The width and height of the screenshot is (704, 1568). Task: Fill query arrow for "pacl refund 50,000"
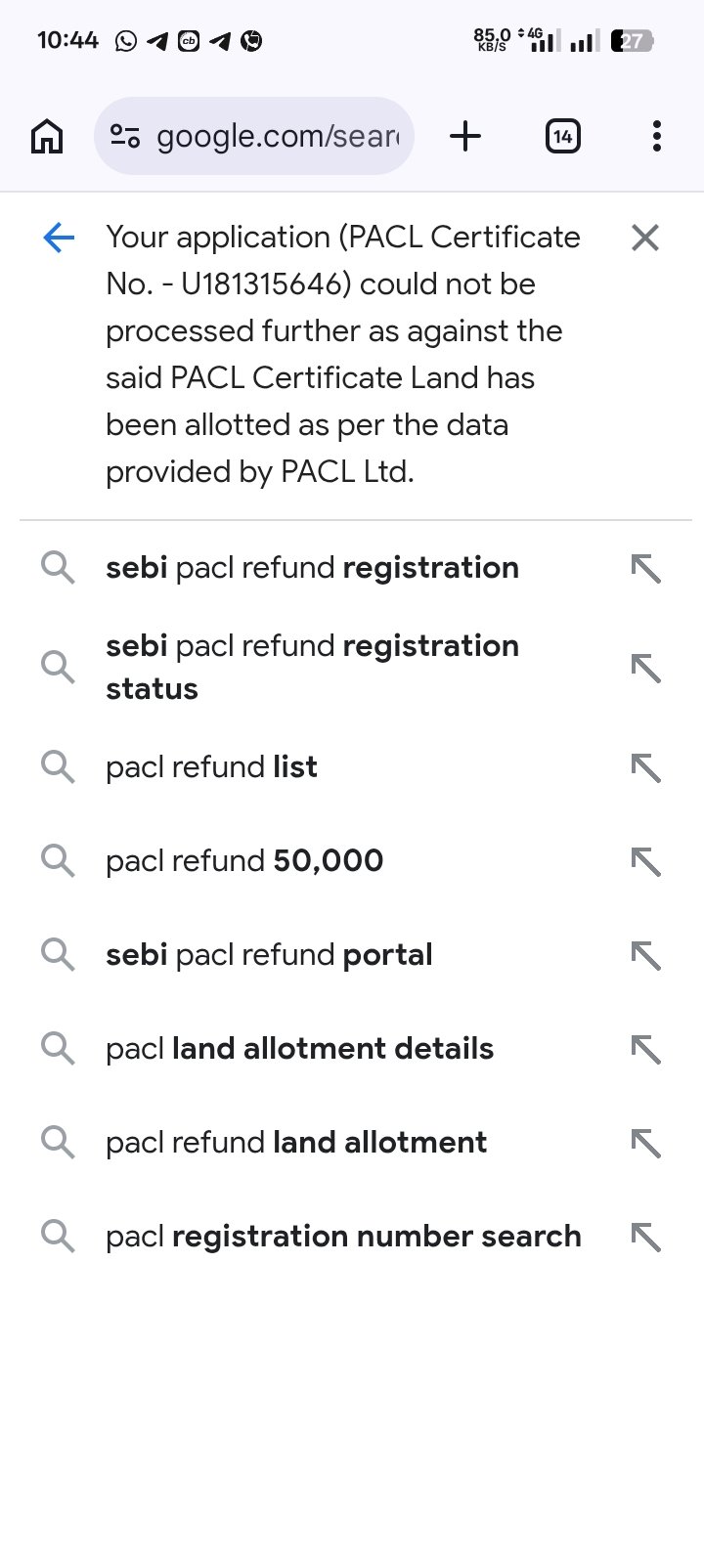tap(645, 861)
